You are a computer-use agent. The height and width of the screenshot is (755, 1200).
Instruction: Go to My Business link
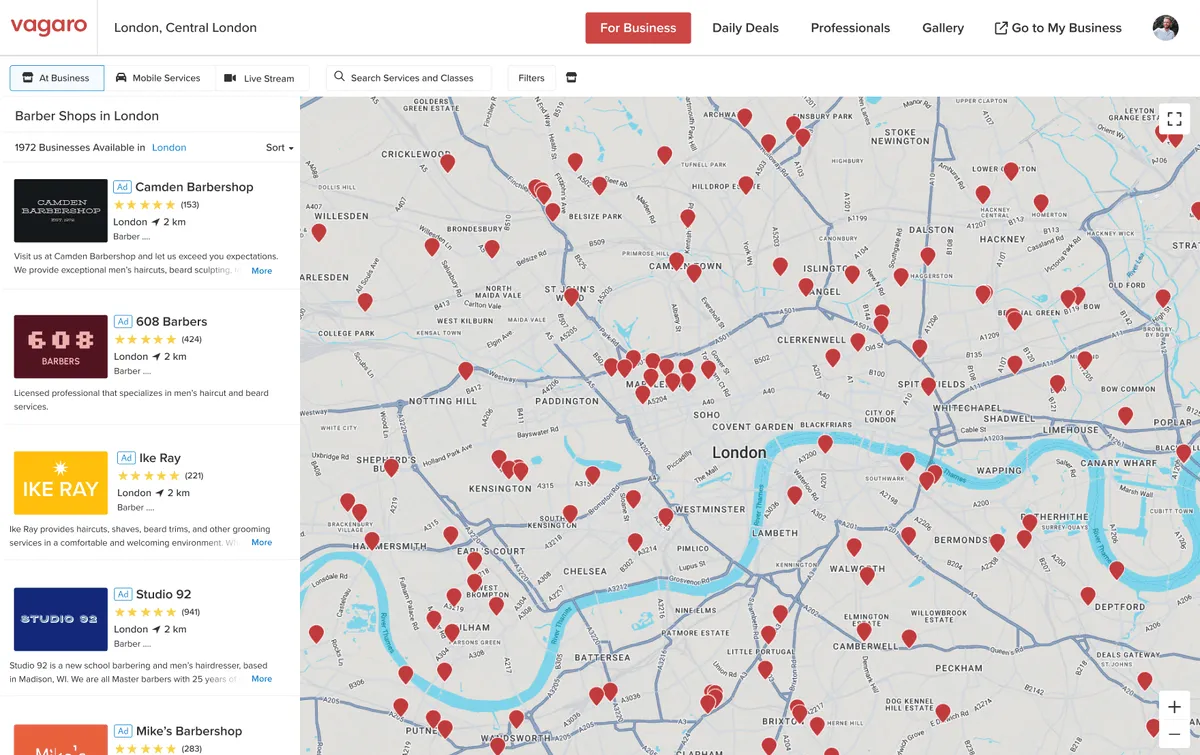click(1058, 28)
